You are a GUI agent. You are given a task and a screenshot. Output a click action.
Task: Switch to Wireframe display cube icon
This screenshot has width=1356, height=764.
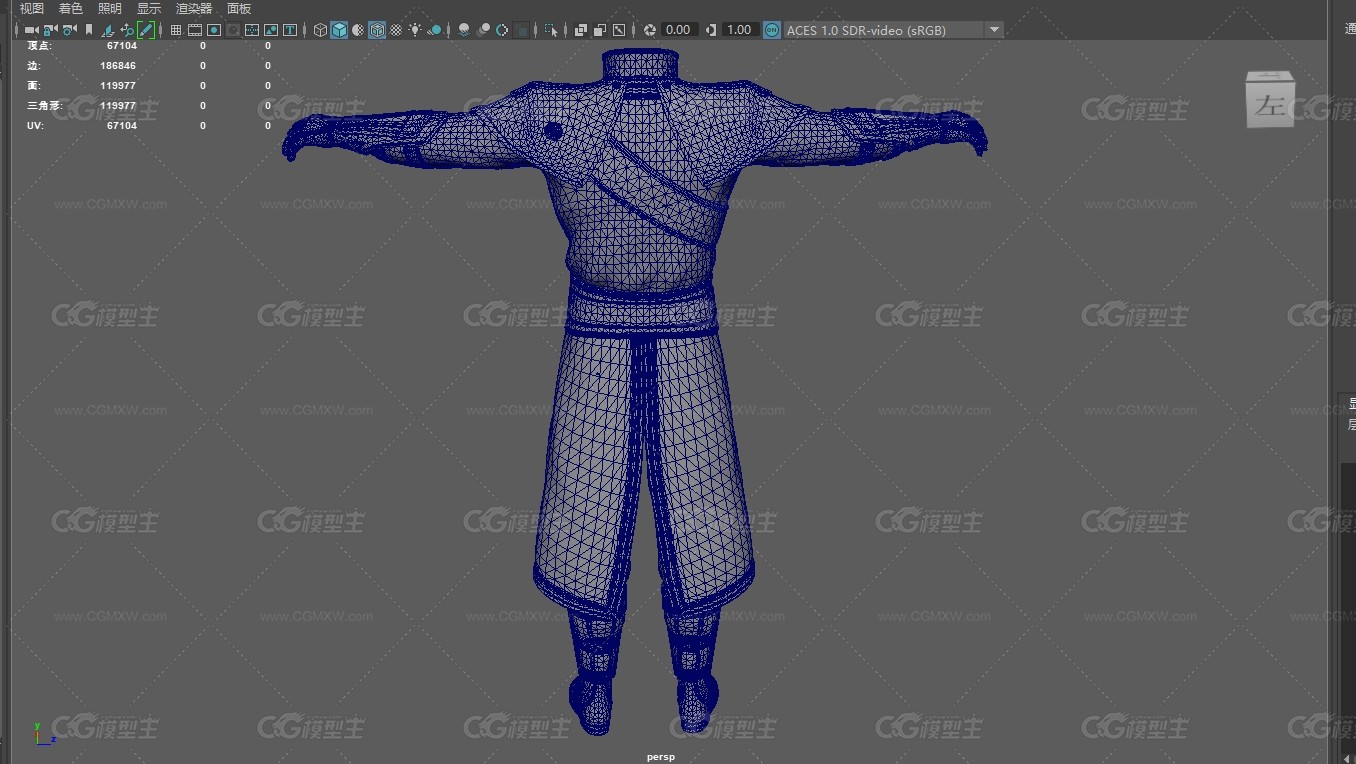point(320,30)
